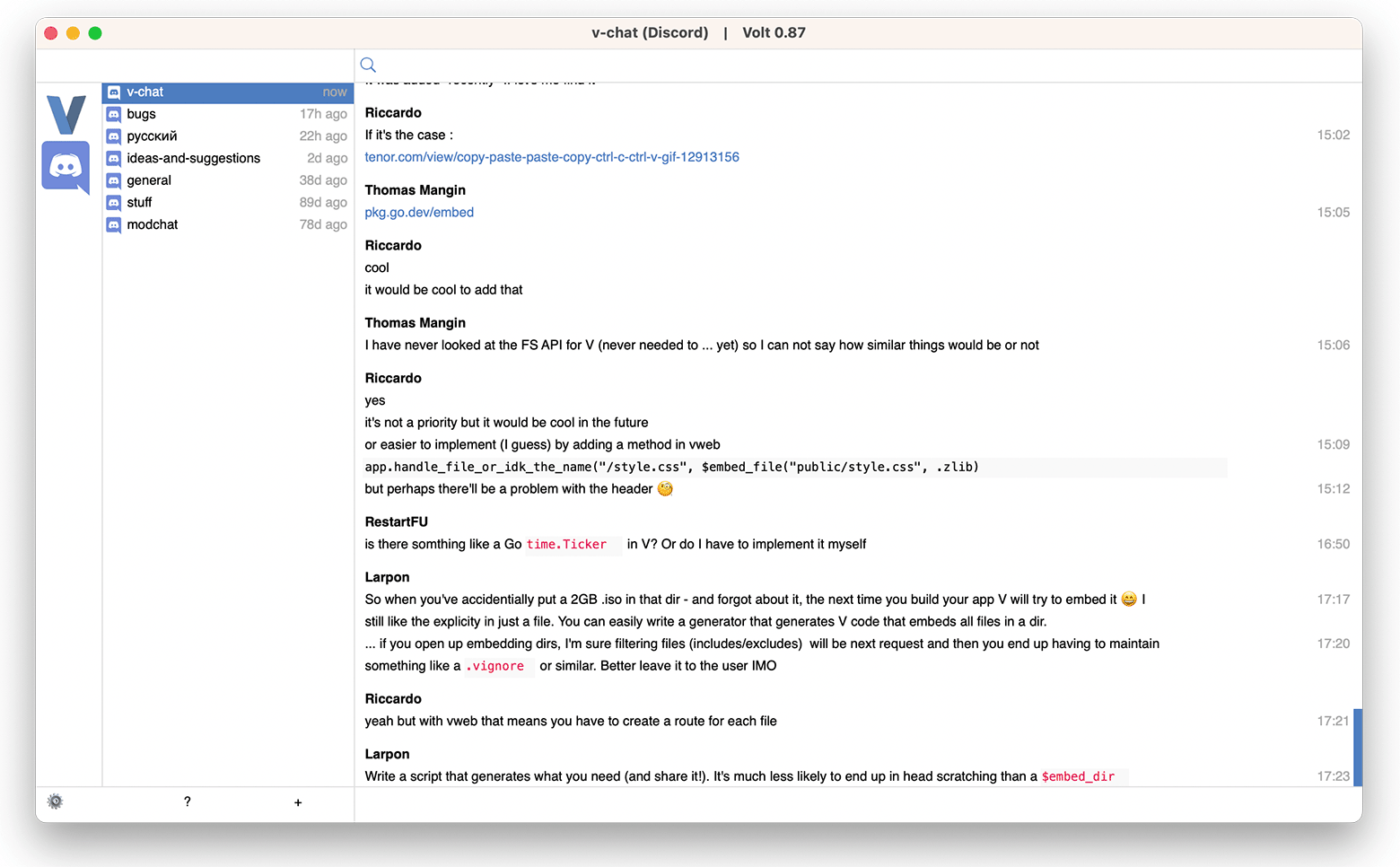Click the thinking emoji after 'the header'
This screenshot has height=867, width=1400.
point(665,489)
